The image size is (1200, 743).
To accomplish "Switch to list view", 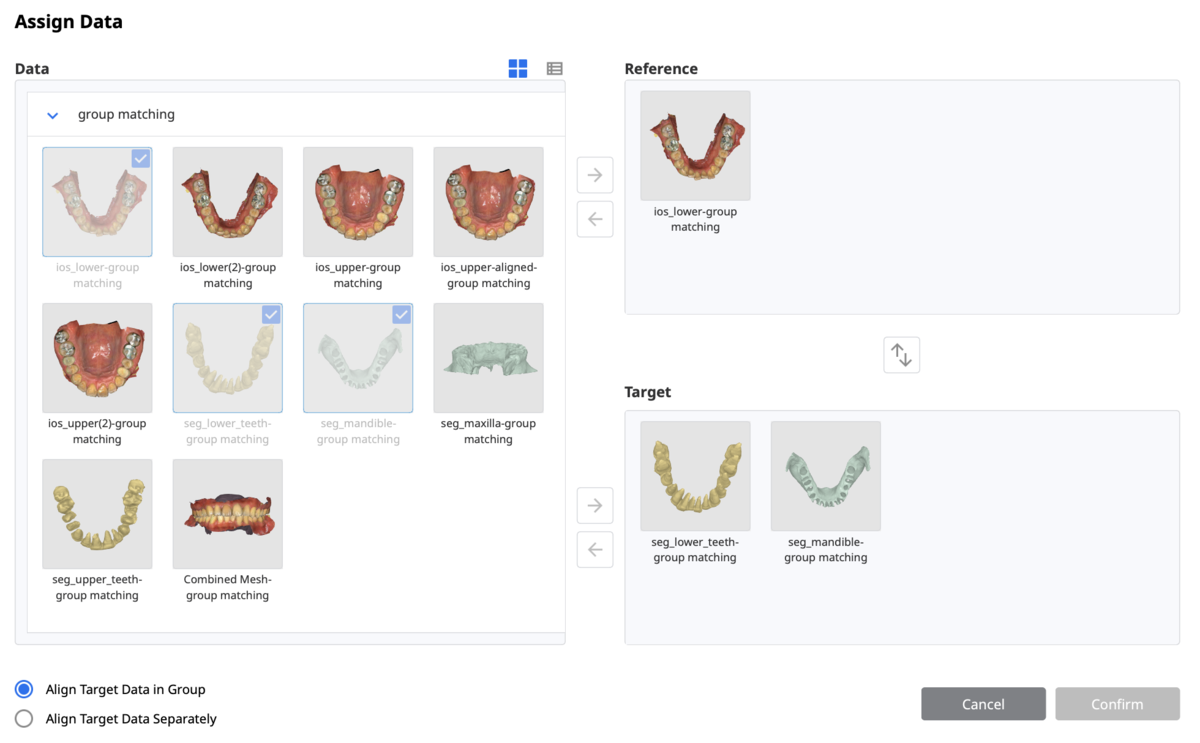I will [x=555, y=68].
